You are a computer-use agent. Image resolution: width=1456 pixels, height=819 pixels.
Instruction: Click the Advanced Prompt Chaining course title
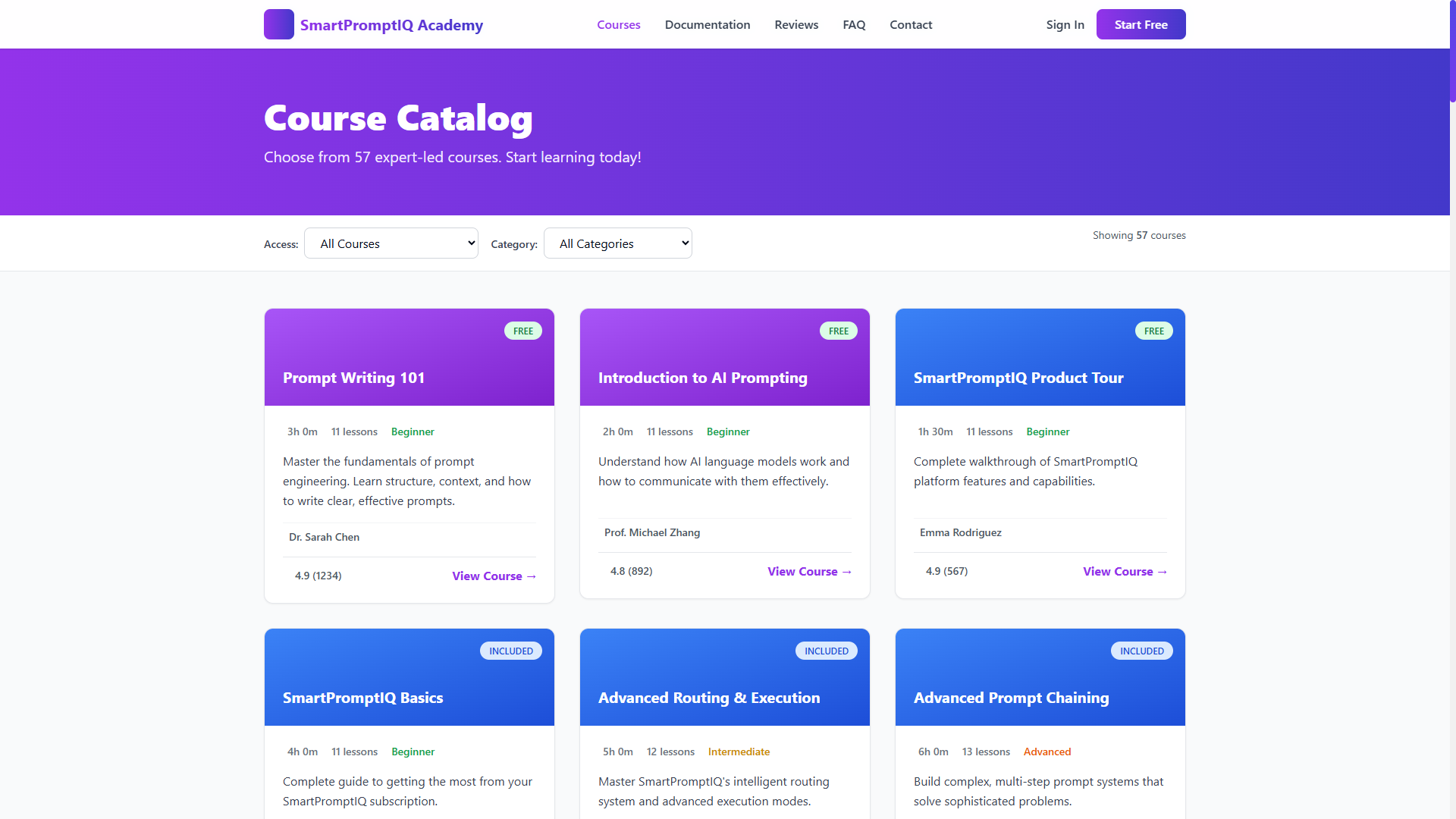[1011, 698]
